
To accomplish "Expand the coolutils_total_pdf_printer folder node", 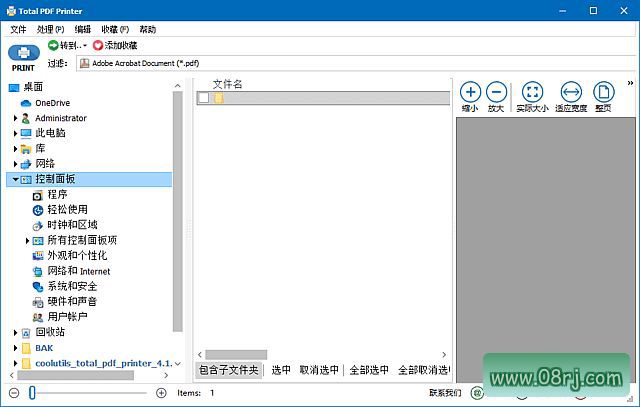I will coord(15,363).
